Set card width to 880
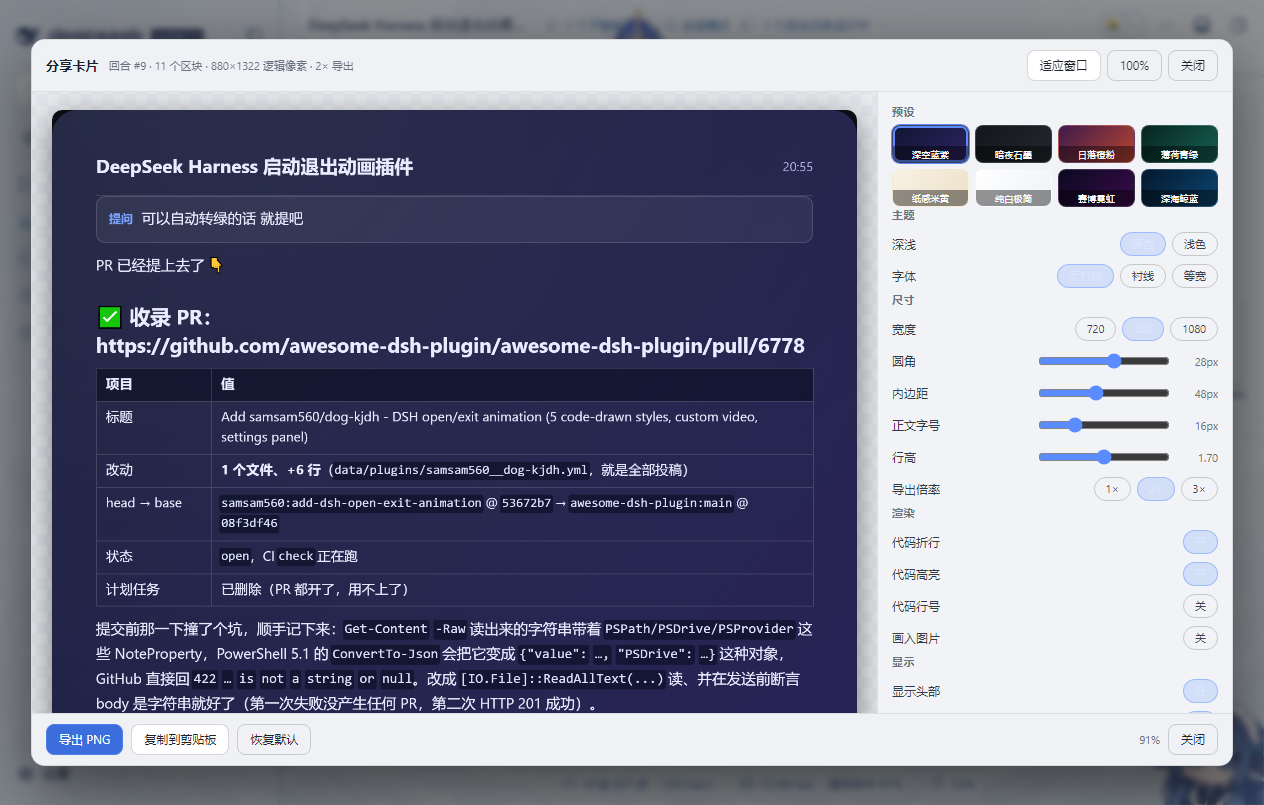 coord(1143,329)
